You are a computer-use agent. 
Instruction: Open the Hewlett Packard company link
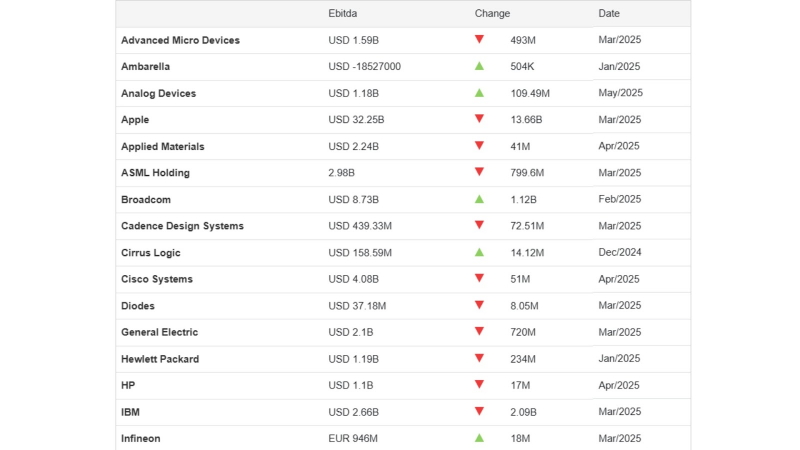pos(160,358)
